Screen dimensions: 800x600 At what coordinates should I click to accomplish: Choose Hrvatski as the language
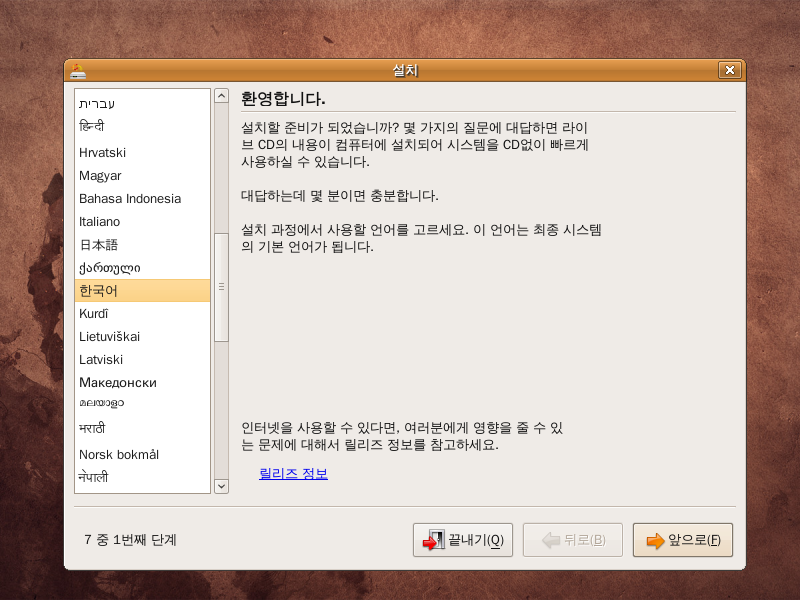coord(142,153)
